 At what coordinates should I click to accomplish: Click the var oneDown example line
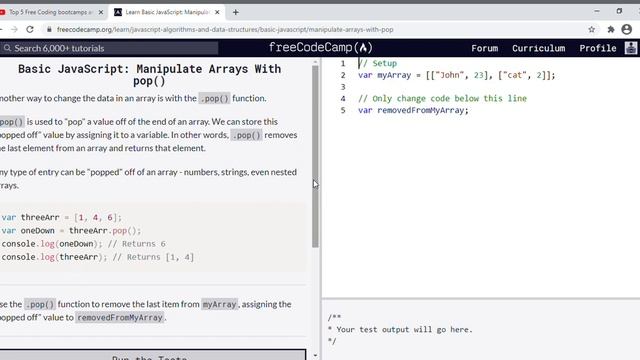[x=71, y=231]
